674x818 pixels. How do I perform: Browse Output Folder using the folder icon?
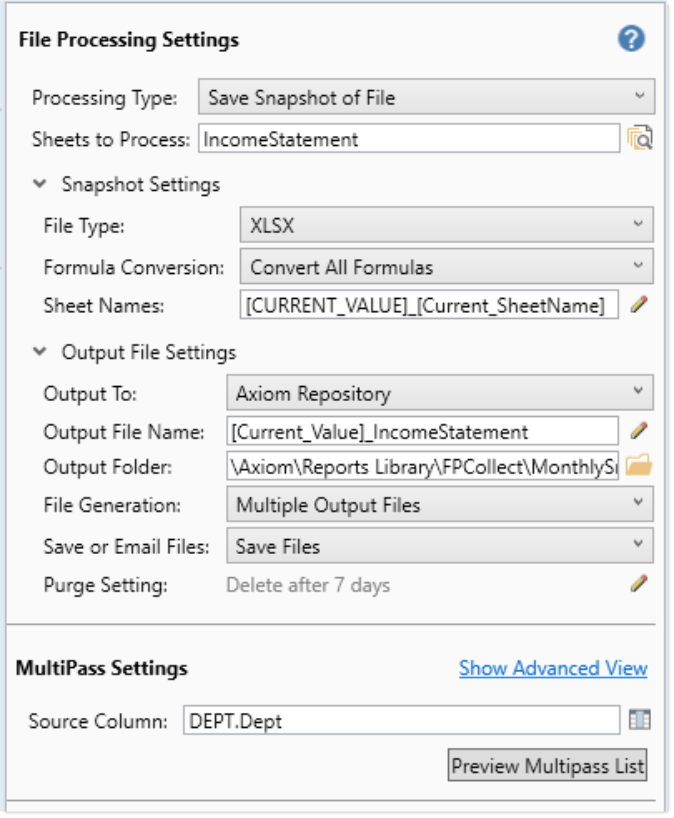point(639,466)
